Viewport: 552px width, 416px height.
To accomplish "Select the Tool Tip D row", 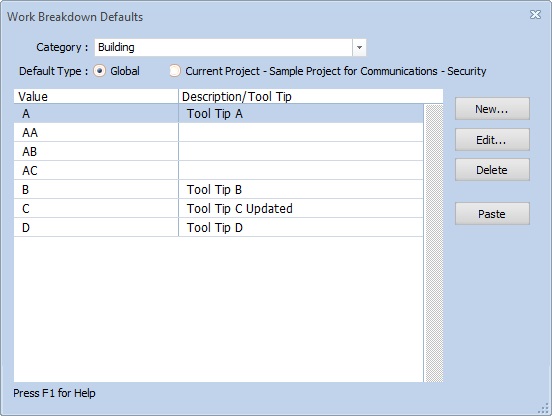I will 218,228.
